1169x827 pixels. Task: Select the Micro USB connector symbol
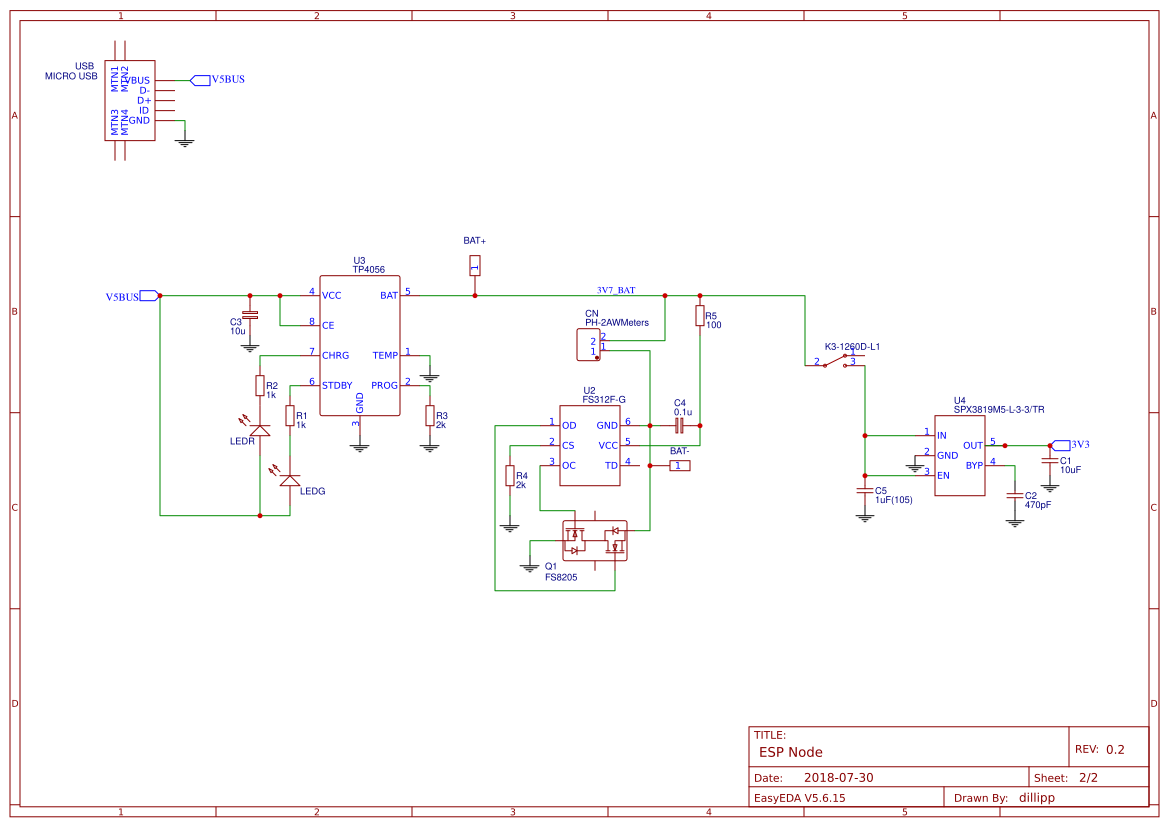[x=130, y=101]
